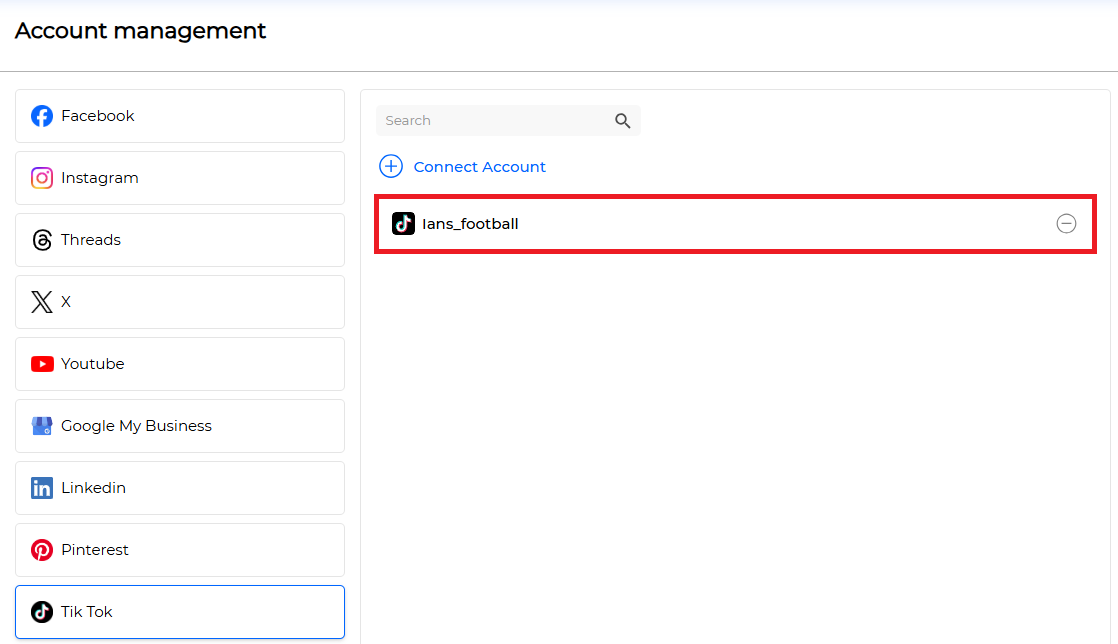Click the Linkedin logo icon

click(x=42, y=488)
